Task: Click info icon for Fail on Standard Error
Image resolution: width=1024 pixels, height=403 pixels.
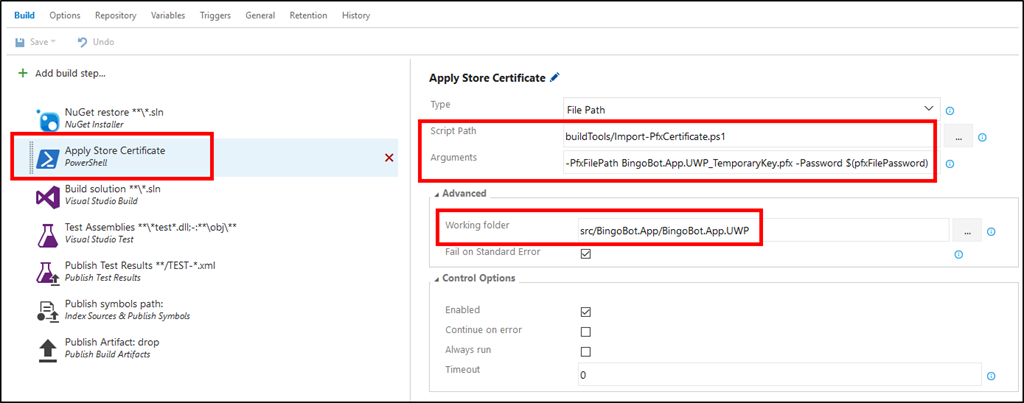Action: 959,255
